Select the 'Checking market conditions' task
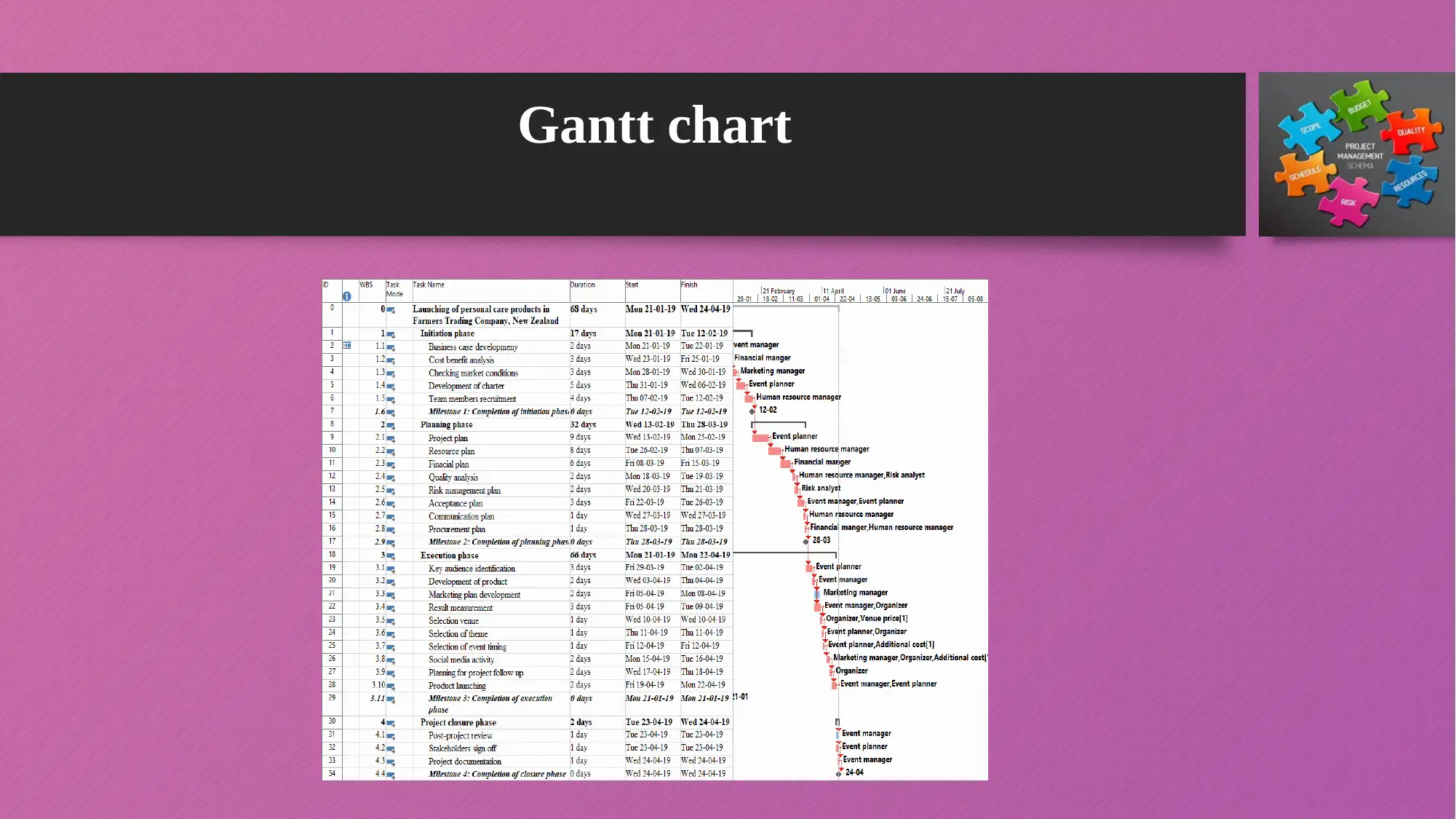The image size is (1456, 819). tap(473, 373)
